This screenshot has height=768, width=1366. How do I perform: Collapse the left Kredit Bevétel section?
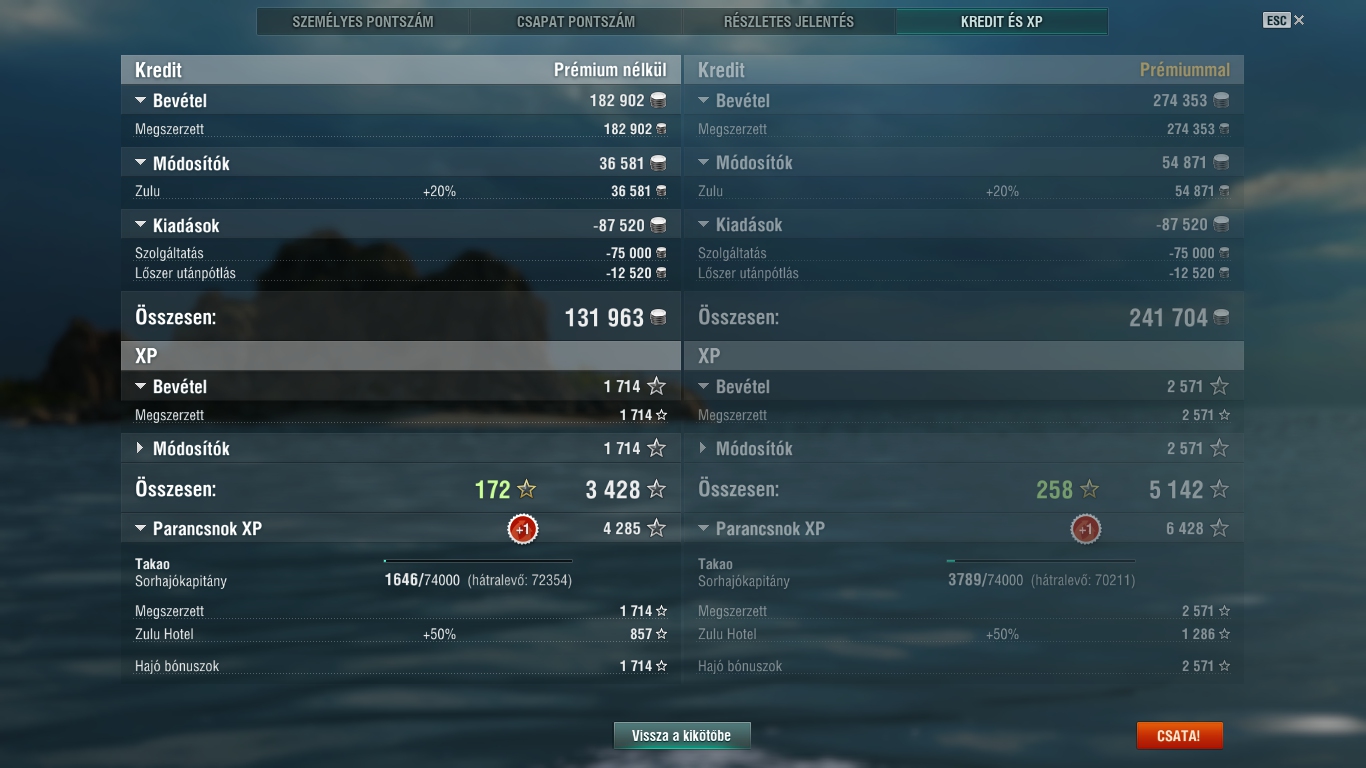141,101
